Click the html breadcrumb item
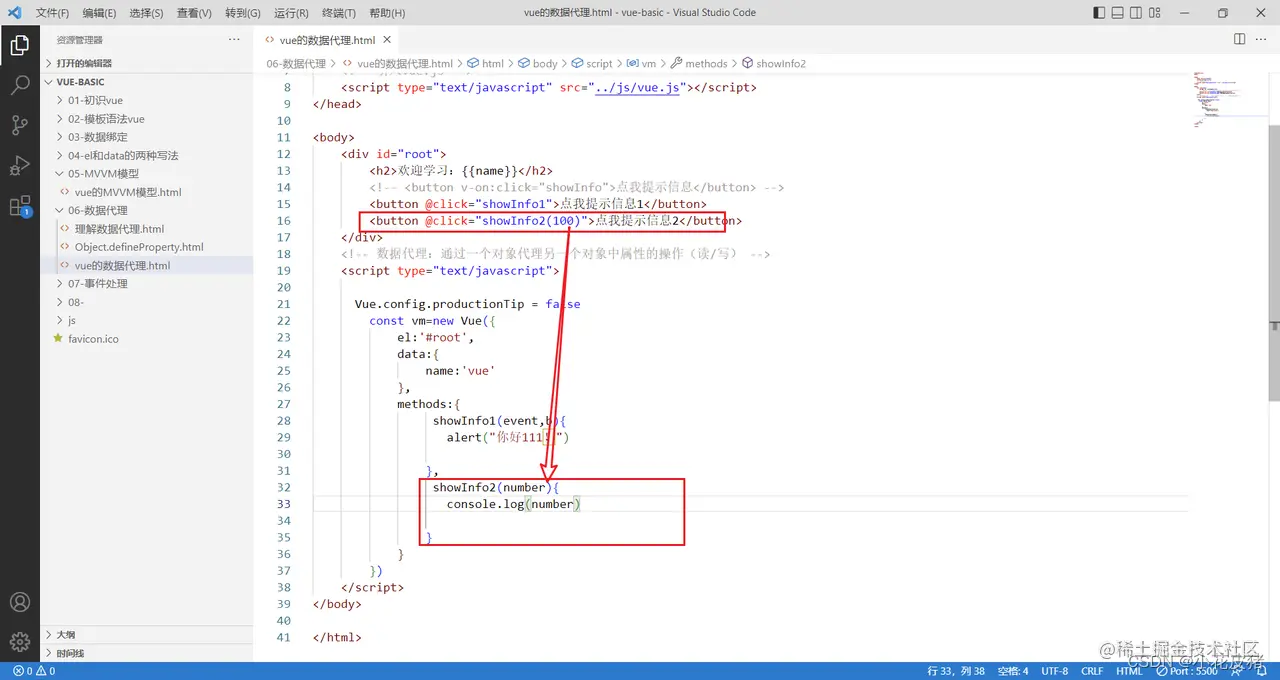This screenshot has width=1280, height=680. click(485, 63)
